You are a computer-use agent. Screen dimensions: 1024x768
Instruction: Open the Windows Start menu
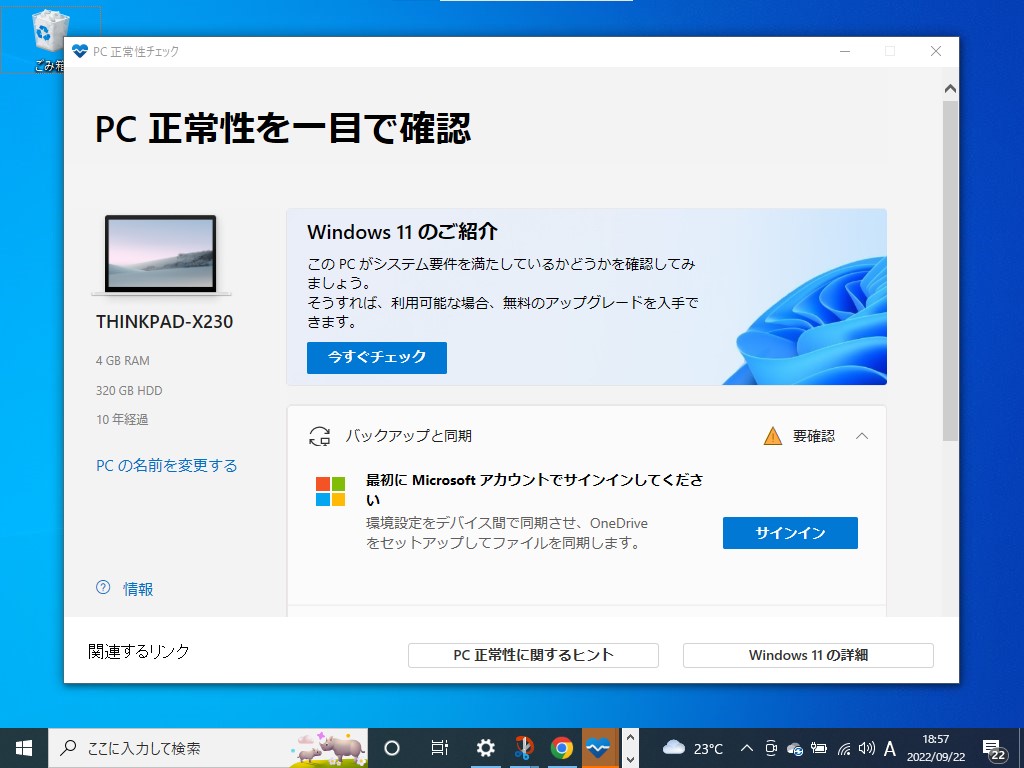(20, 748)
